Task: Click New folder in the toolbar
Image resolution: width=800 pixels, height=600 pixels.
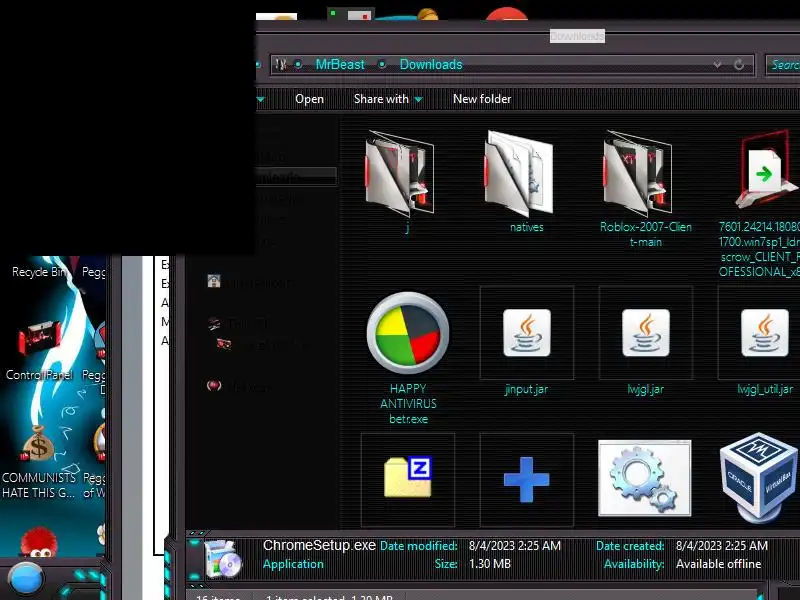Action: (x=482, y=99)
